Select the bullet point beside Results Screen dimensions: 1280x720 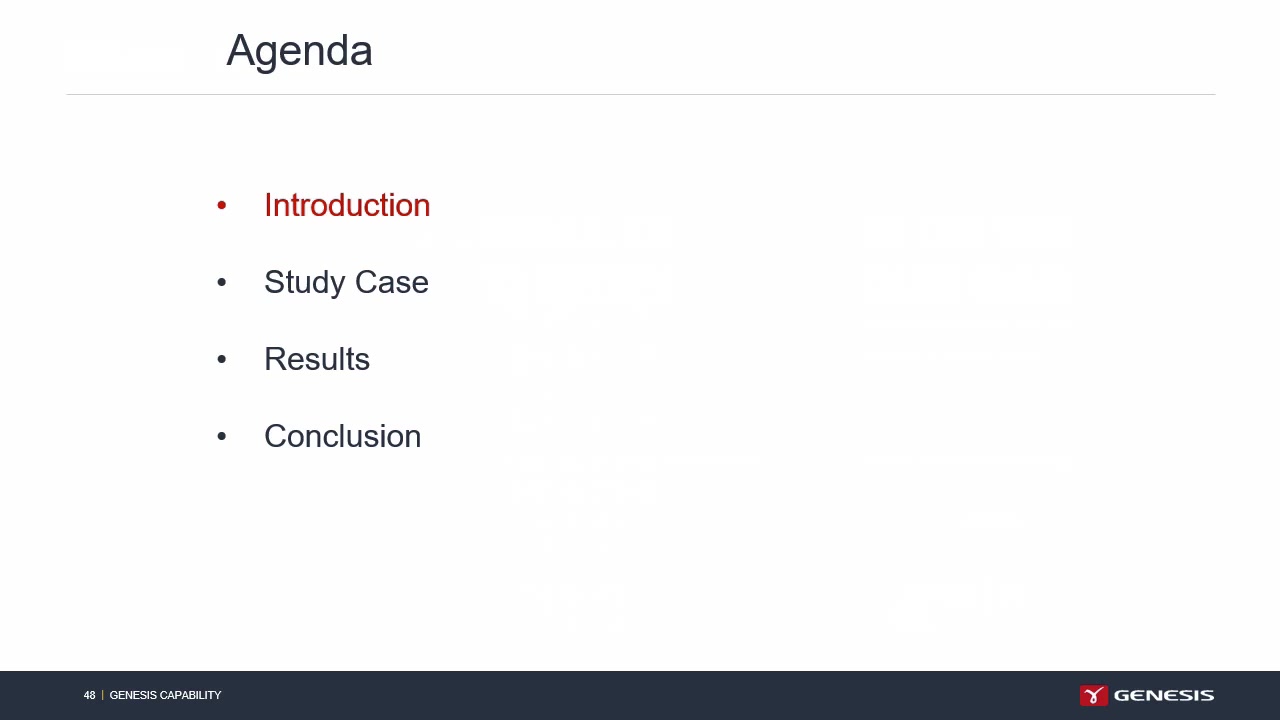222,360
